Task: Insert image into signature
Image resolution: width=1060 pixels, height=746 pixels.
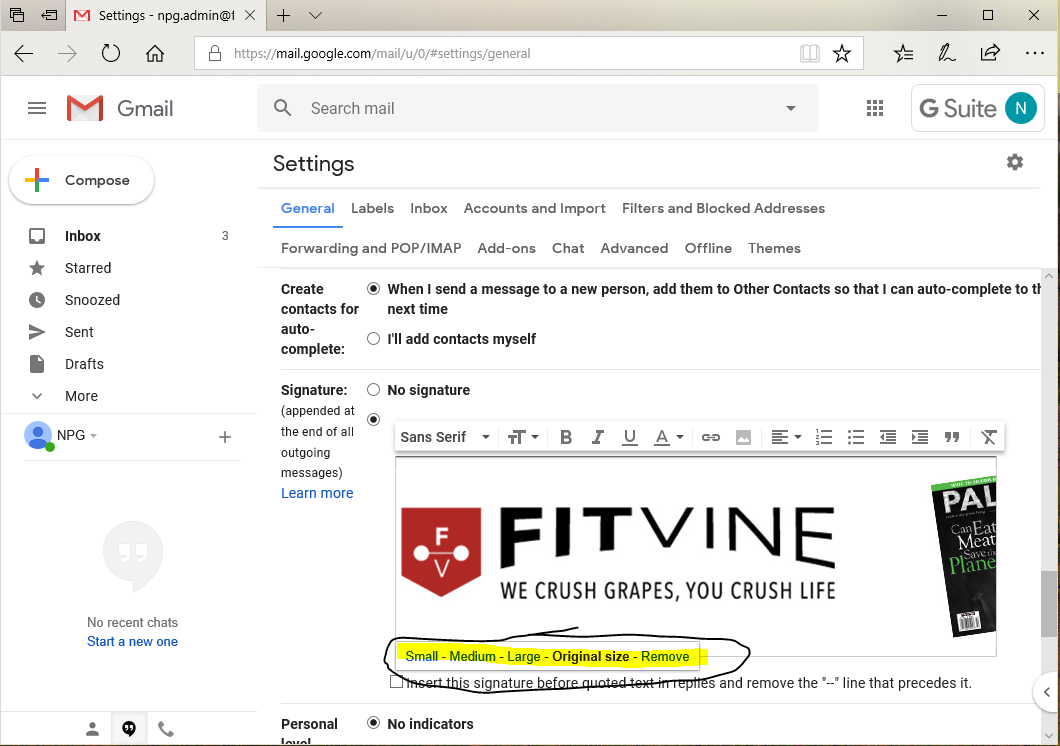Action: tap(743, 437)
